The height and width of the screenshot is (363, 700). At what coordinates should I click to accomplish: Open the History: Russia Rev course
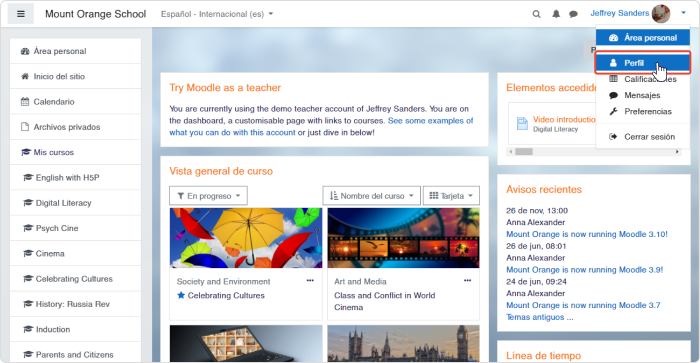(x=75, y=304)
